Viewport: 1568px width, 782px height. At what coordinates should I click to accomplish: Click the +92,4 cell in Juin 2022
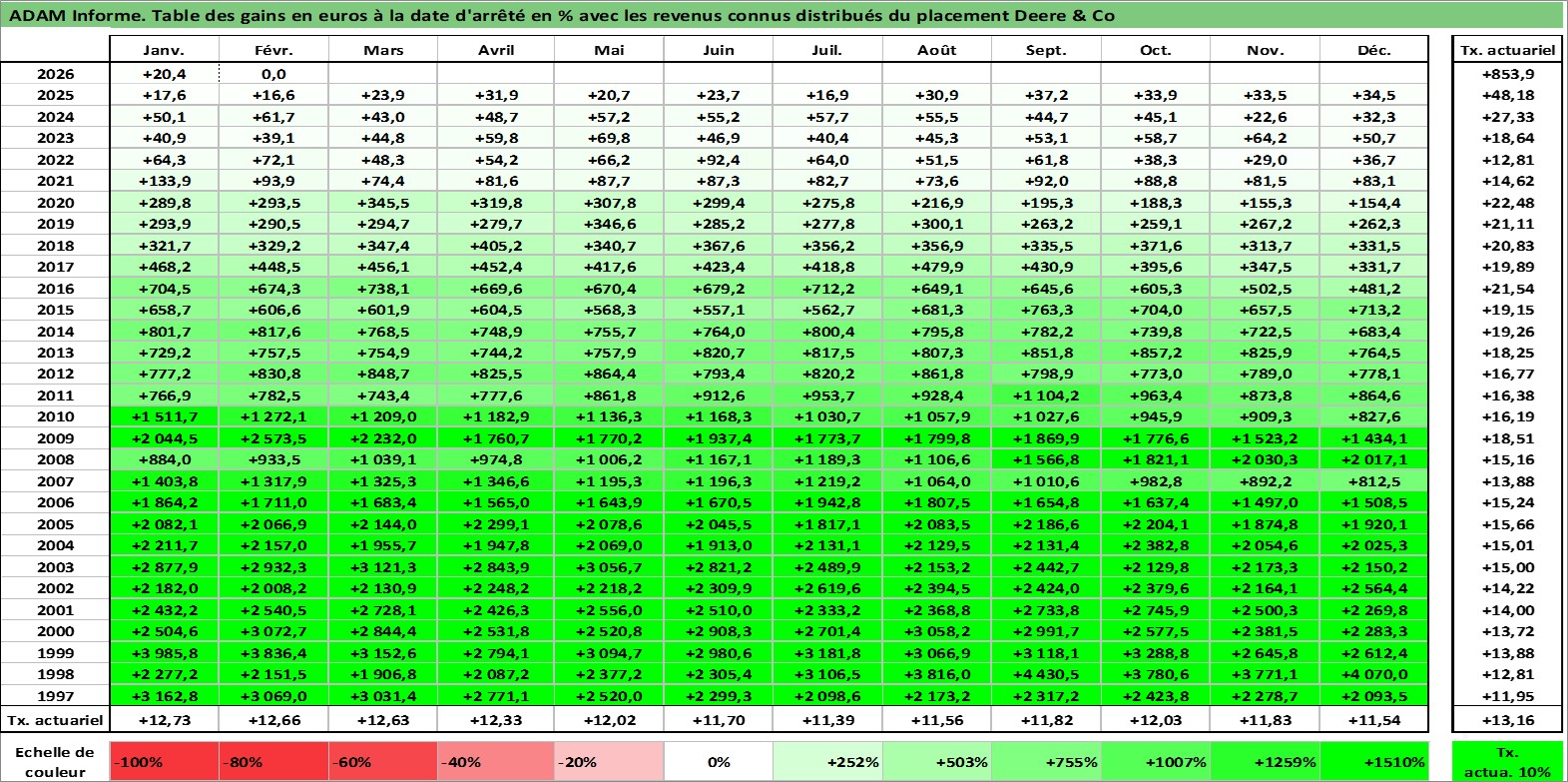(x=719, y=160)
